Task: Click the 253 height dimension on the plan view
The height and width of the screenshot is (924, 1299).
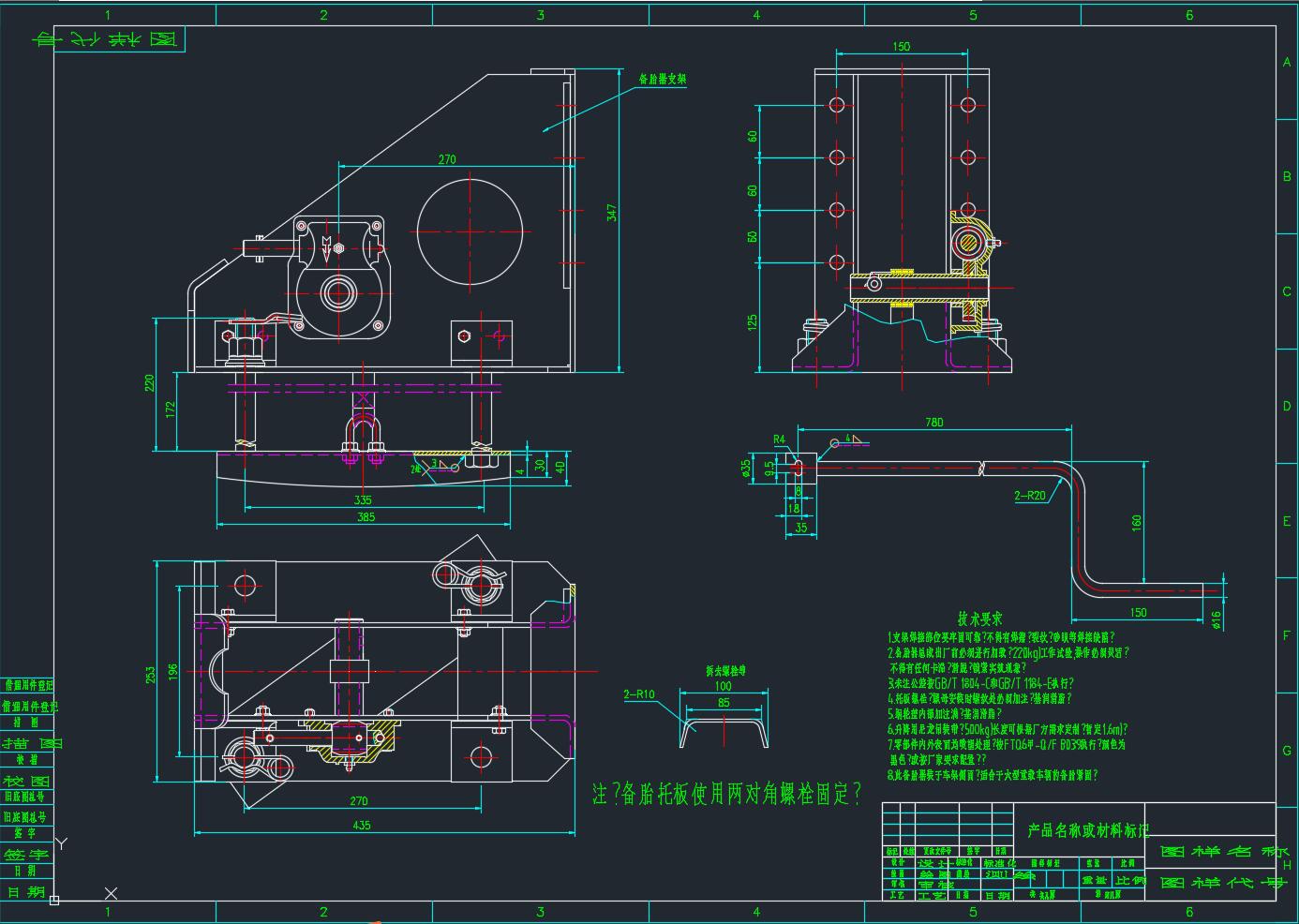Action: pos(152,673)
